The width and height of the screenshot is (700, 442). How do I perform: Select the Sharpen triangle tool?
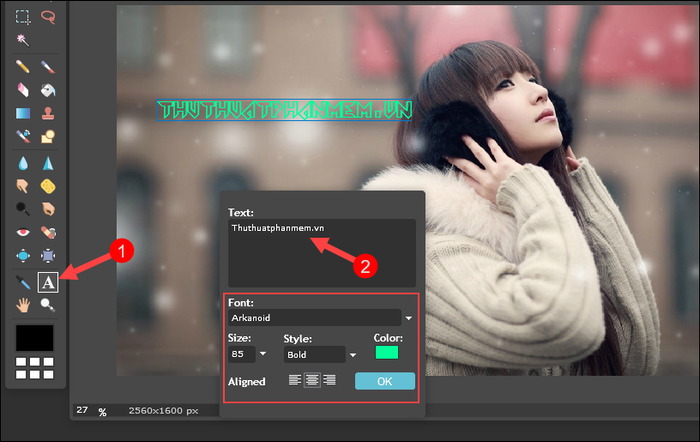point(48,163)
